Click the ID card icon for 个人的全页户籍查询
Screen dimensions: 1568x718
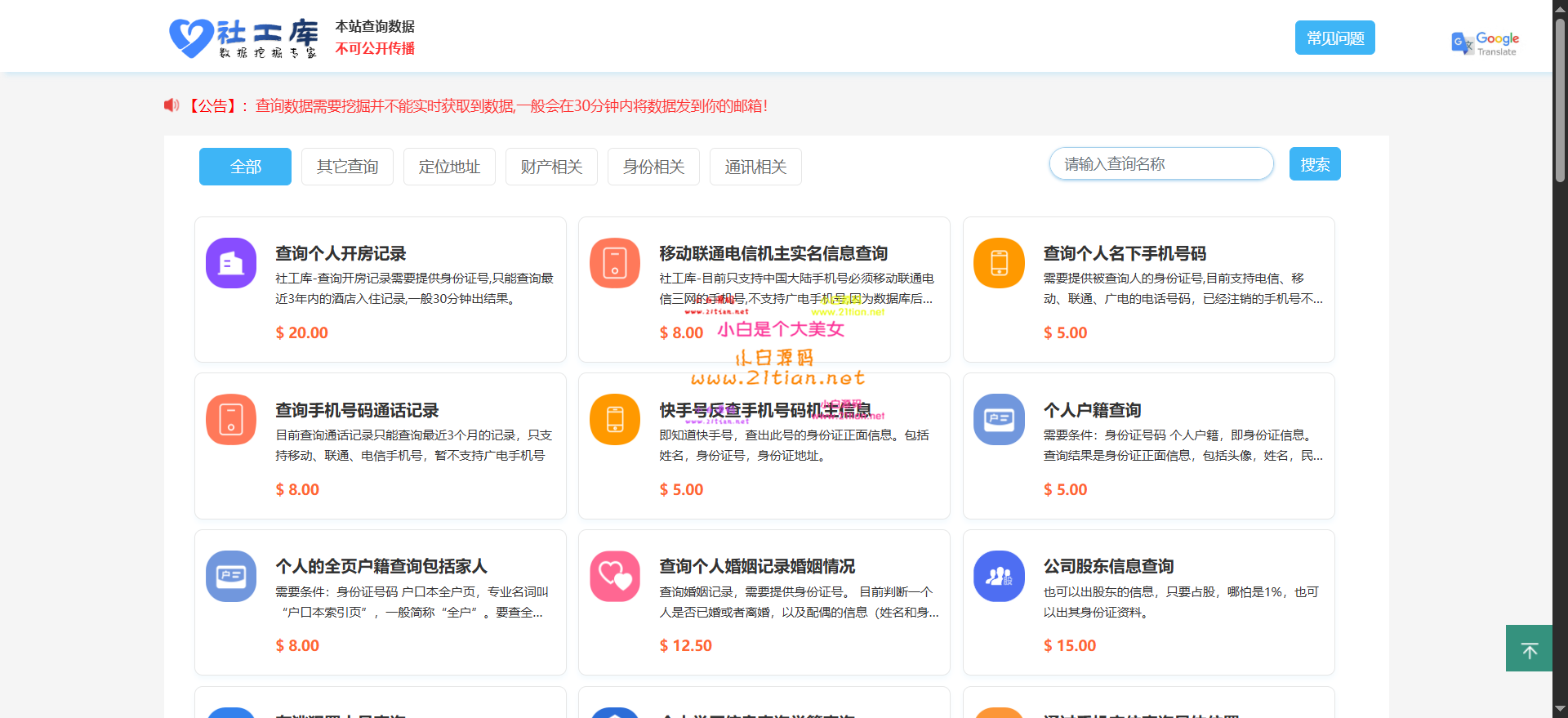point(231,576)
